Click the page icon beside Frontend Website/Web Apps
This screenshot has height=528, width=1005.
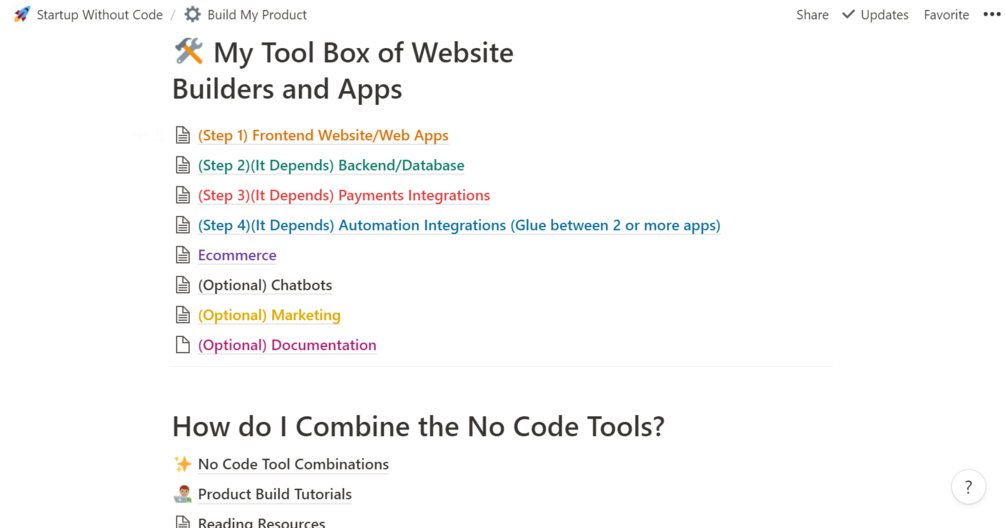[183, 135]
